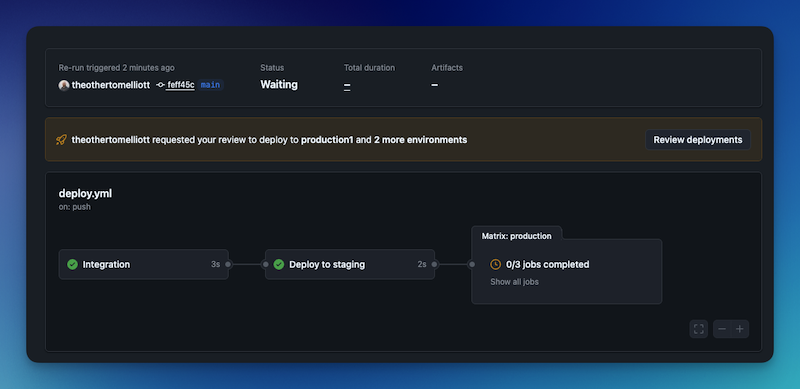
Task: Open commit feff45c link
Action: tap(181, 85)
